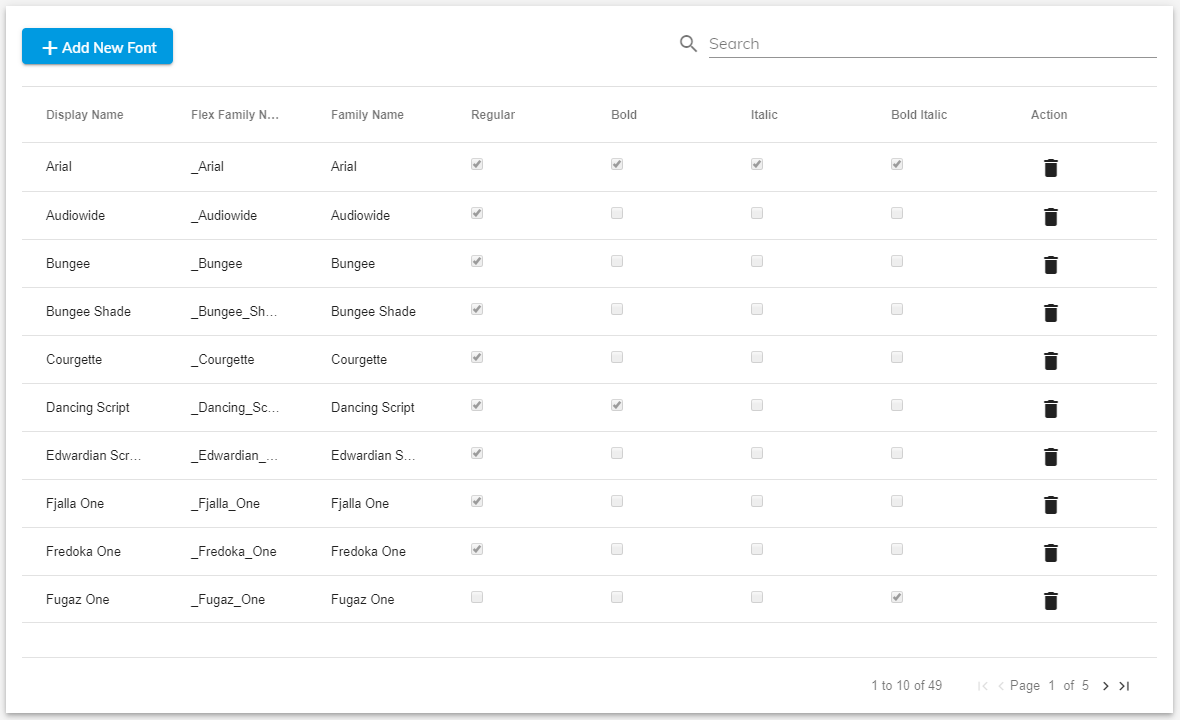Focus the Search input field
The width and height of the screenshot is (1180, 720).
coord(932,44)
